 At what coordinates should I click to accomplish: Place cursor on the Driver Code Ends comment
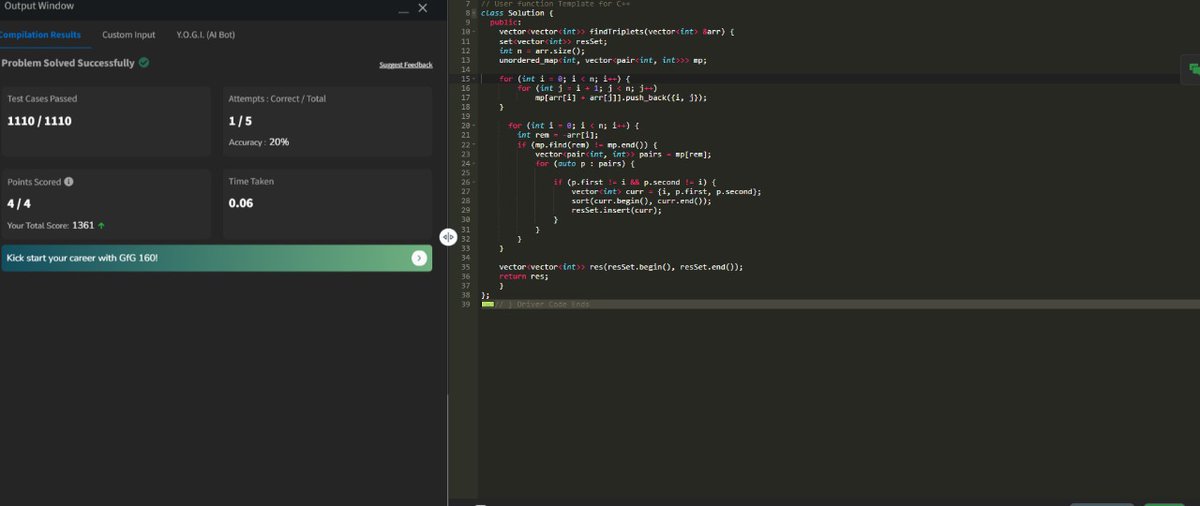pyautogui.click(x=542, y=304)
